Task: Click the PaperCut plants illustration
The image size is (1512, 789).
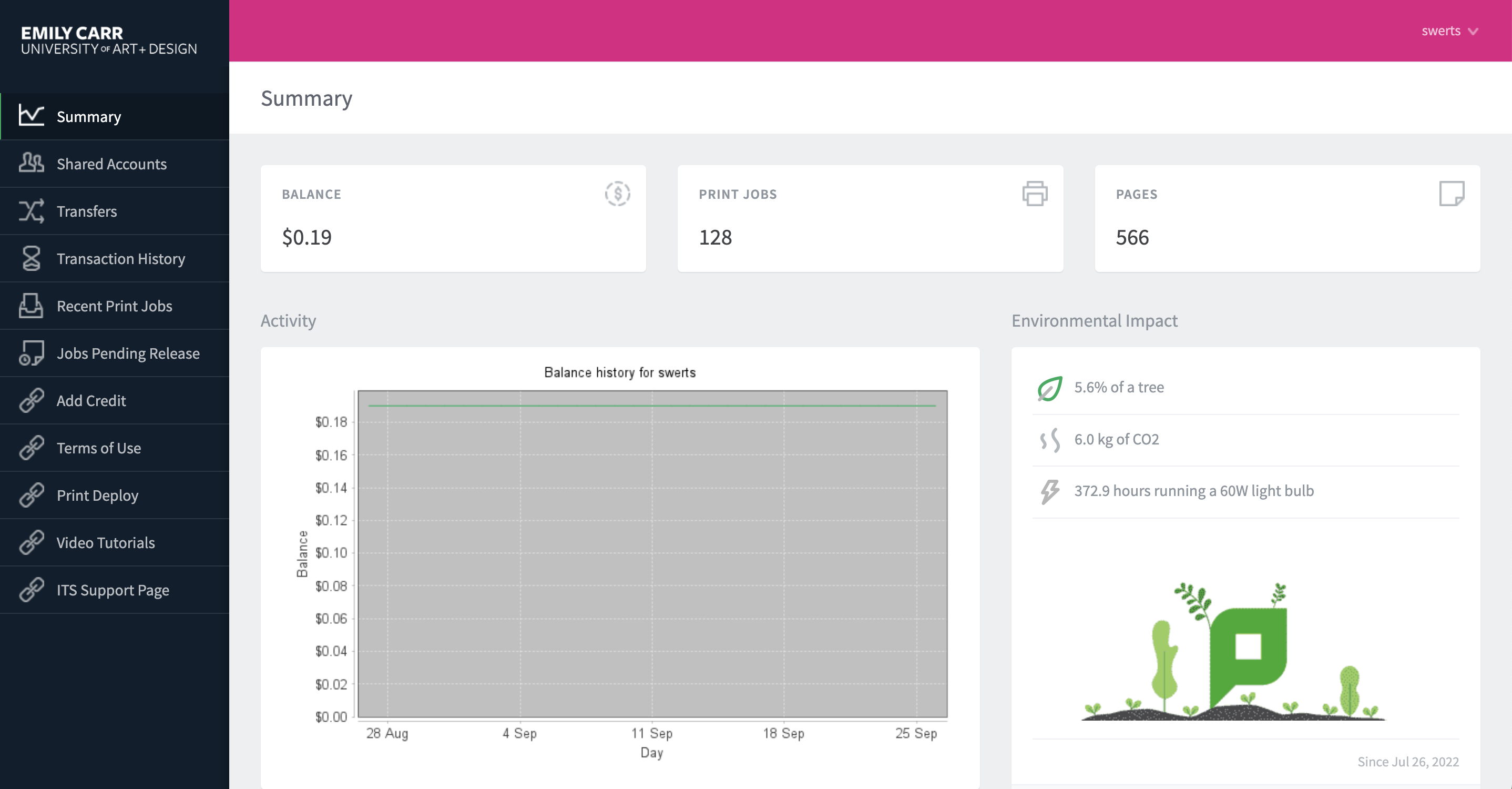Action: (x=1233, y=652)
